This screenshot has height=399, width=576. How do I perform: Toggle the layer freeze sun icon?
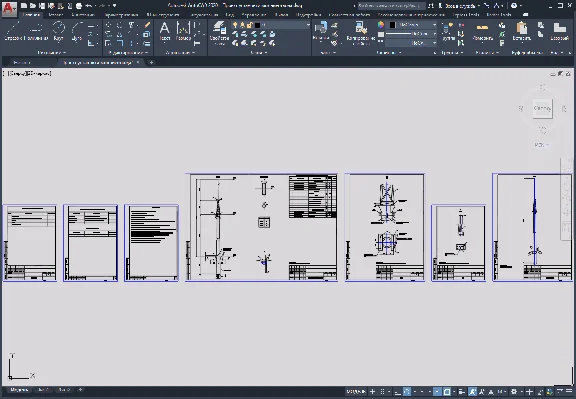tap(242, 25)
